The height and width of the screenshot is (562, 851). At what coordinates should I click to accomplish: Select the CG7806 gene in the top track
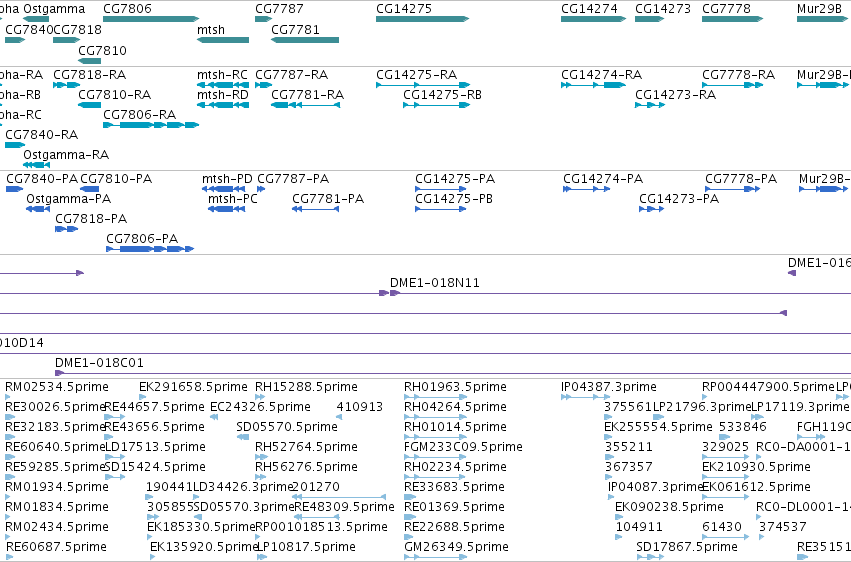[151, 19]
